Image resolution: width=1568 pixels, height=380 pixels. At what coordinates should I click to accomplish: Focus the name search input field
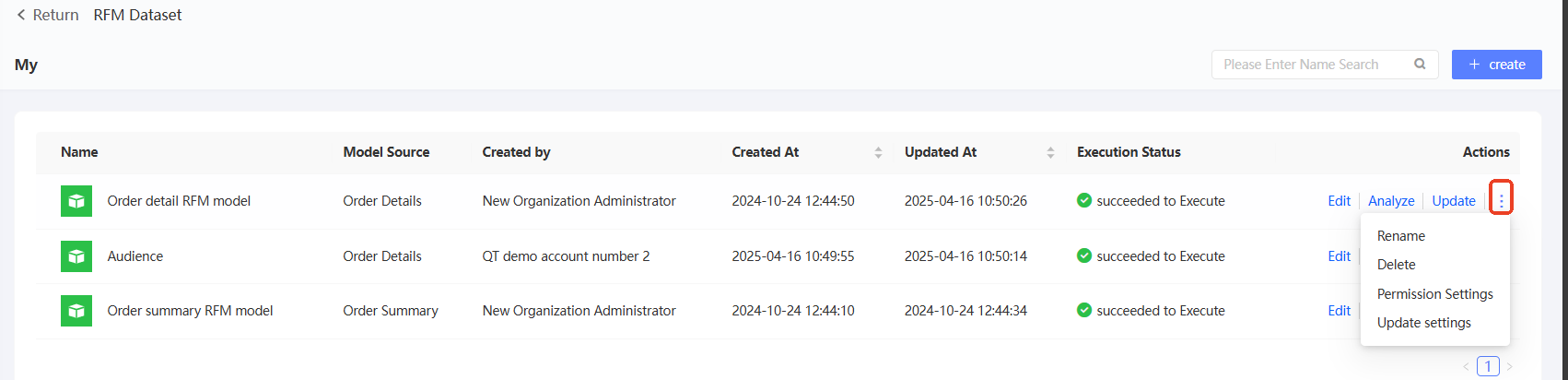click(x=1313, y=65)
